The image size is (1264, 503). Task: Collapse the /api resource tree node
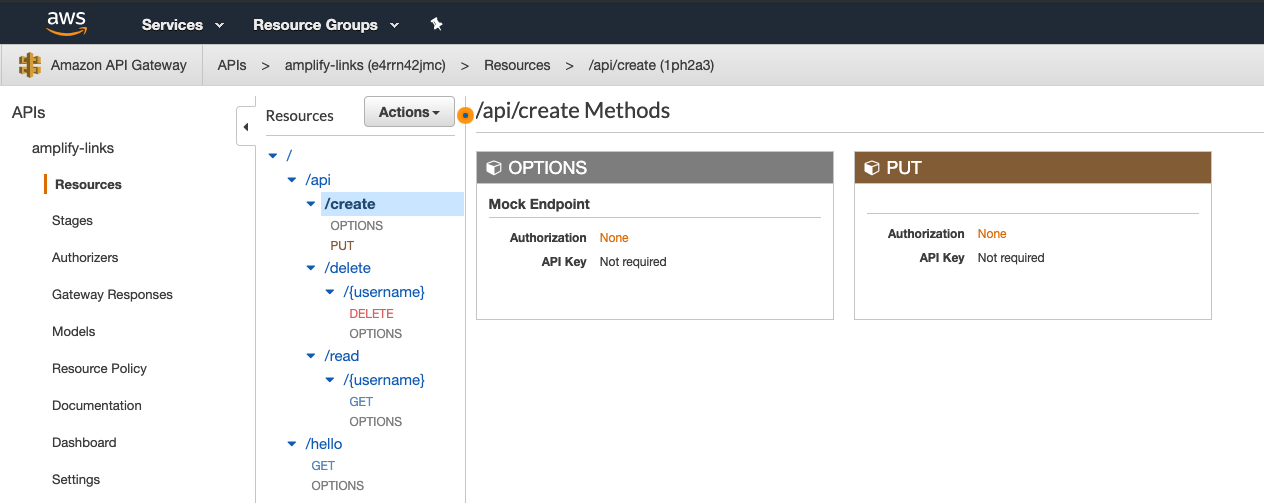point(293,180)
